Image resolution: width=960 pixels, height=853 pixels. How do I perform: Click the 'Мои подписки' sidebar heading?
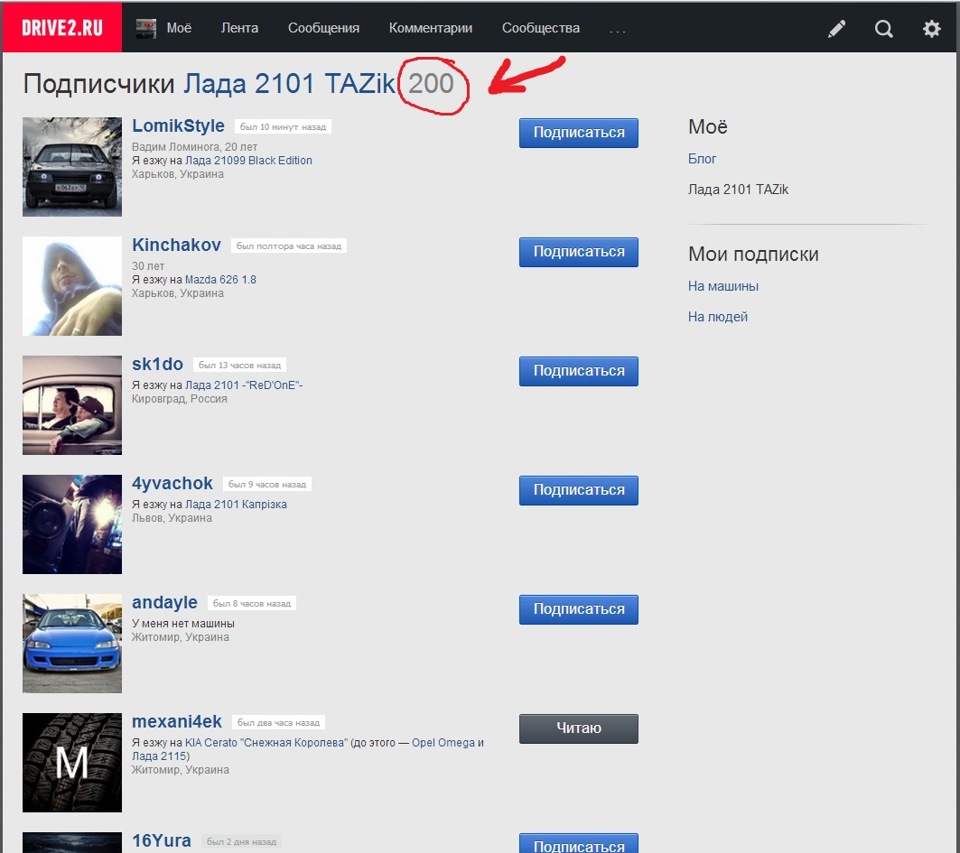753,254
